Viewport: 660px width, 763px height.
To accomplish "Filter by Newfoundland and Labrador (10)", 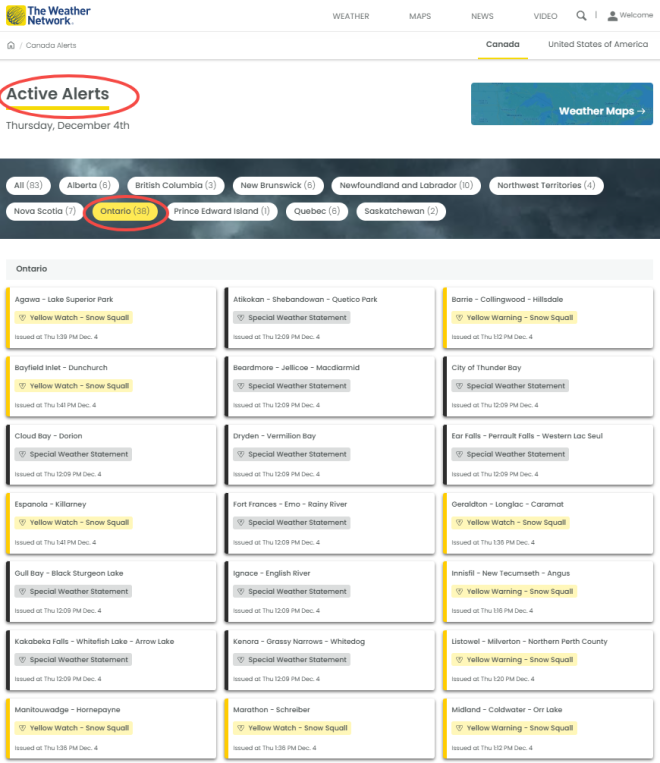I will point(406,185).
